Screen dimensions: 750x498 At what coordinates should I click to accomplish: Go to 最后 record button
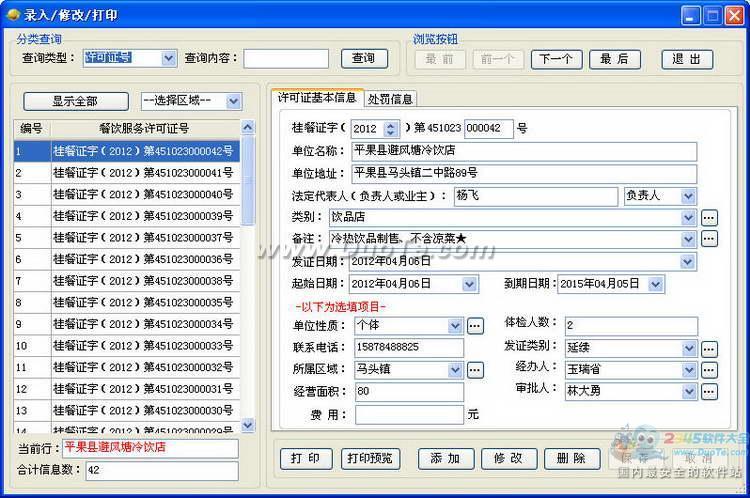(615, 59)
